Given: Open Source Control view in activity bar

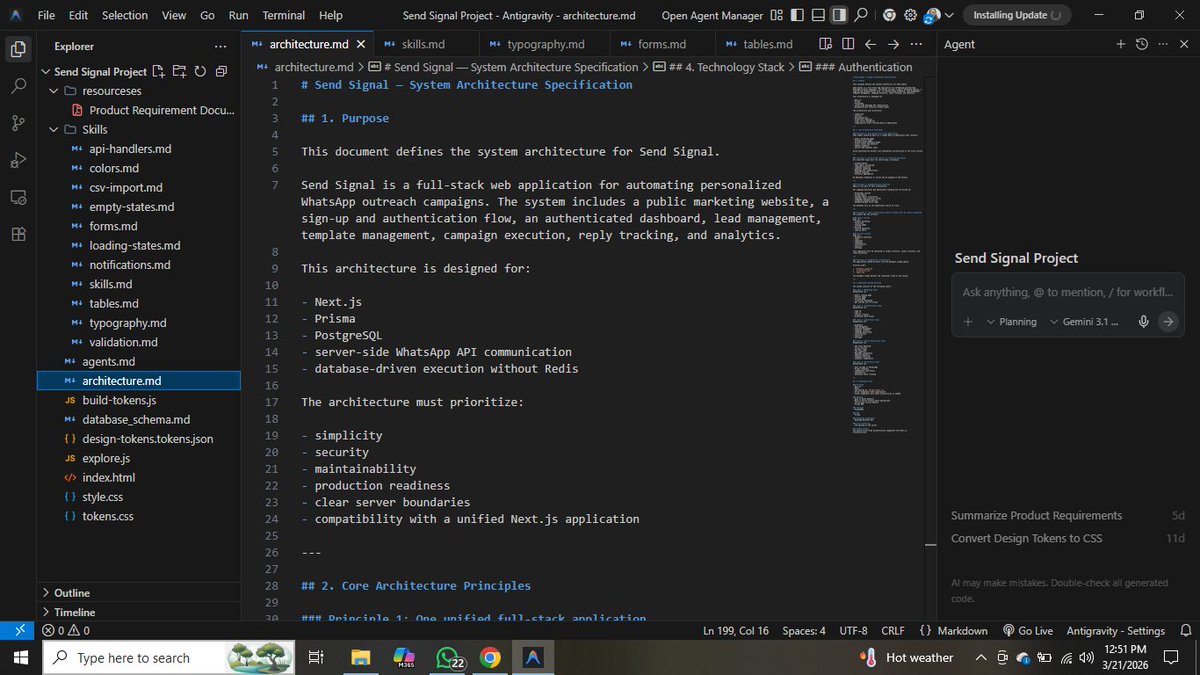Looking at the screenshot, I should (x=18, y=123).
